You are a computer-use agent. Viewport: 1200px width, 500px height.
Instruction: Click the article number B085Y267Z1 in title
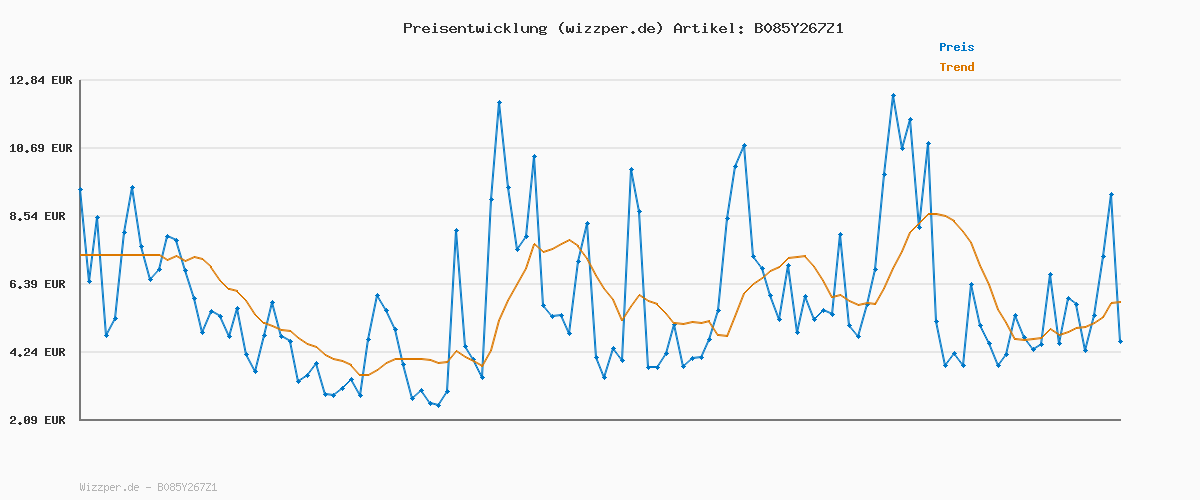tap(799, 28)
